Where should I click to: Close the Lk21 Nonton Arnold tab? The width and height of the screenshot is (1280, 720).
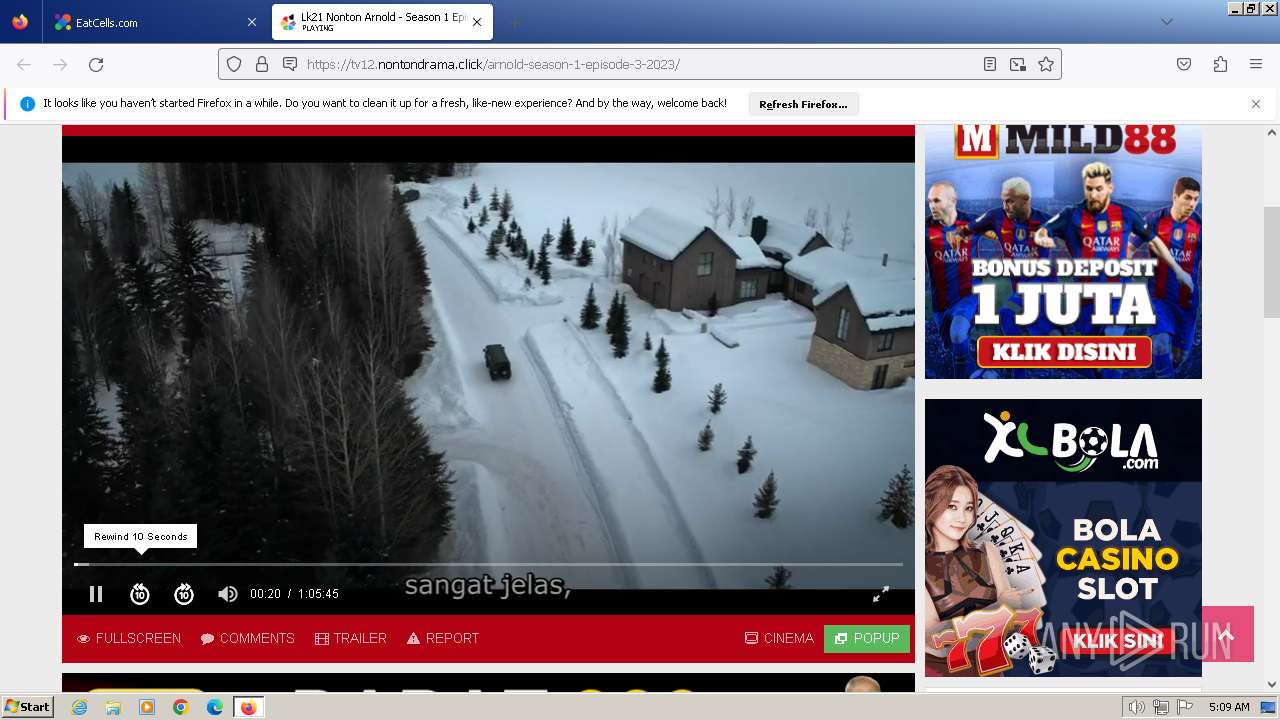477,22
